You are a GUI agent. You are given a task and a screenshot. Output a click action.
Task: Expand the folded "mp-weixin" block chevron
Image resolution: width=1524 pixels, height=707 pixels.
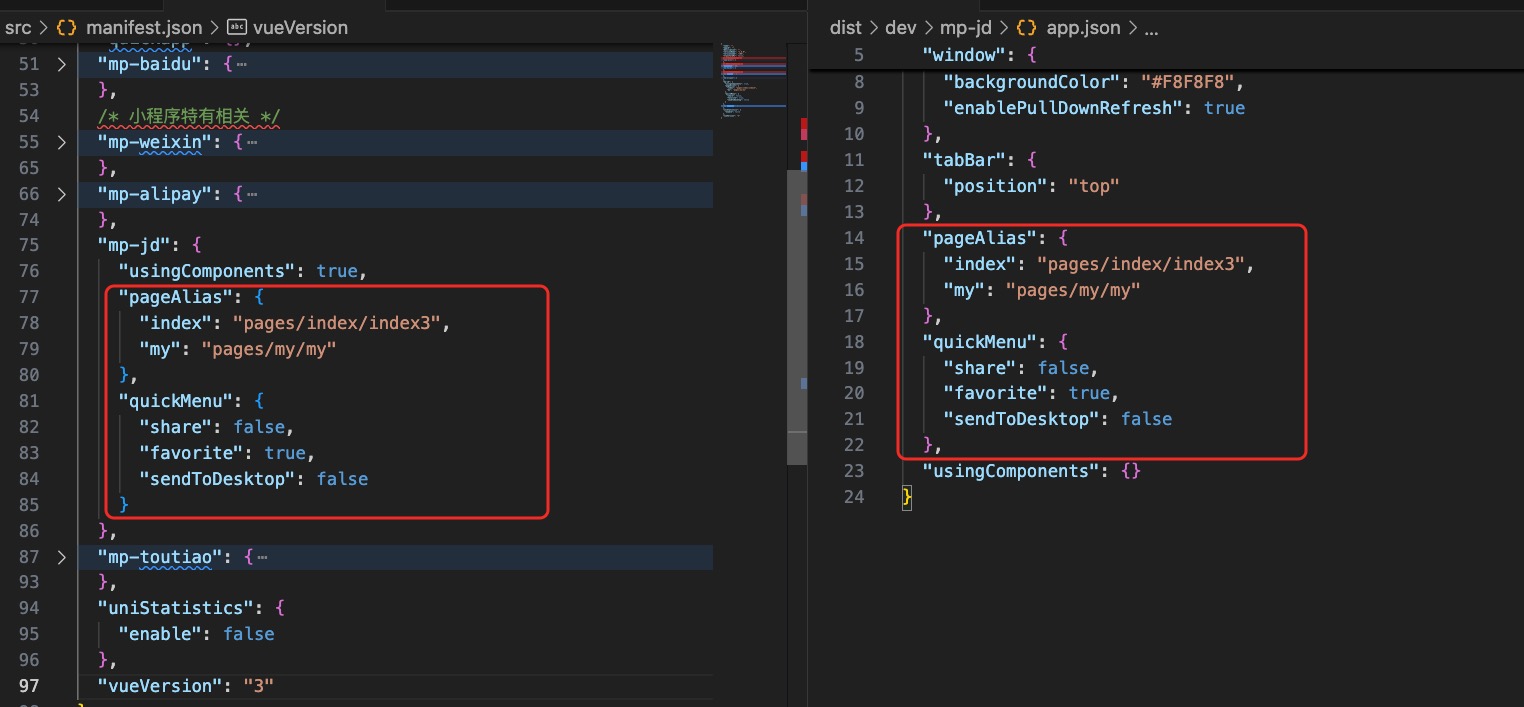click(62, 142)
